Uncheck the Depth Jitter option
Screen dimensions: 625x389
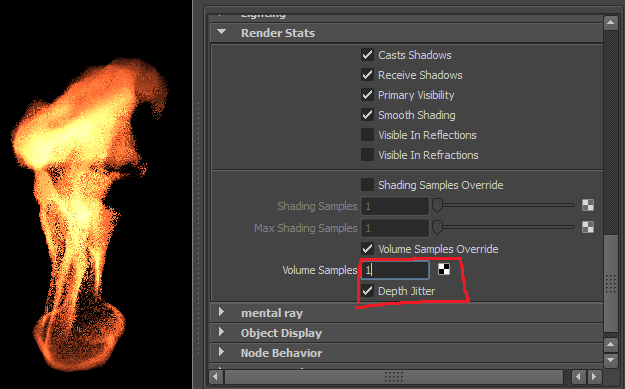coord(367,291)
